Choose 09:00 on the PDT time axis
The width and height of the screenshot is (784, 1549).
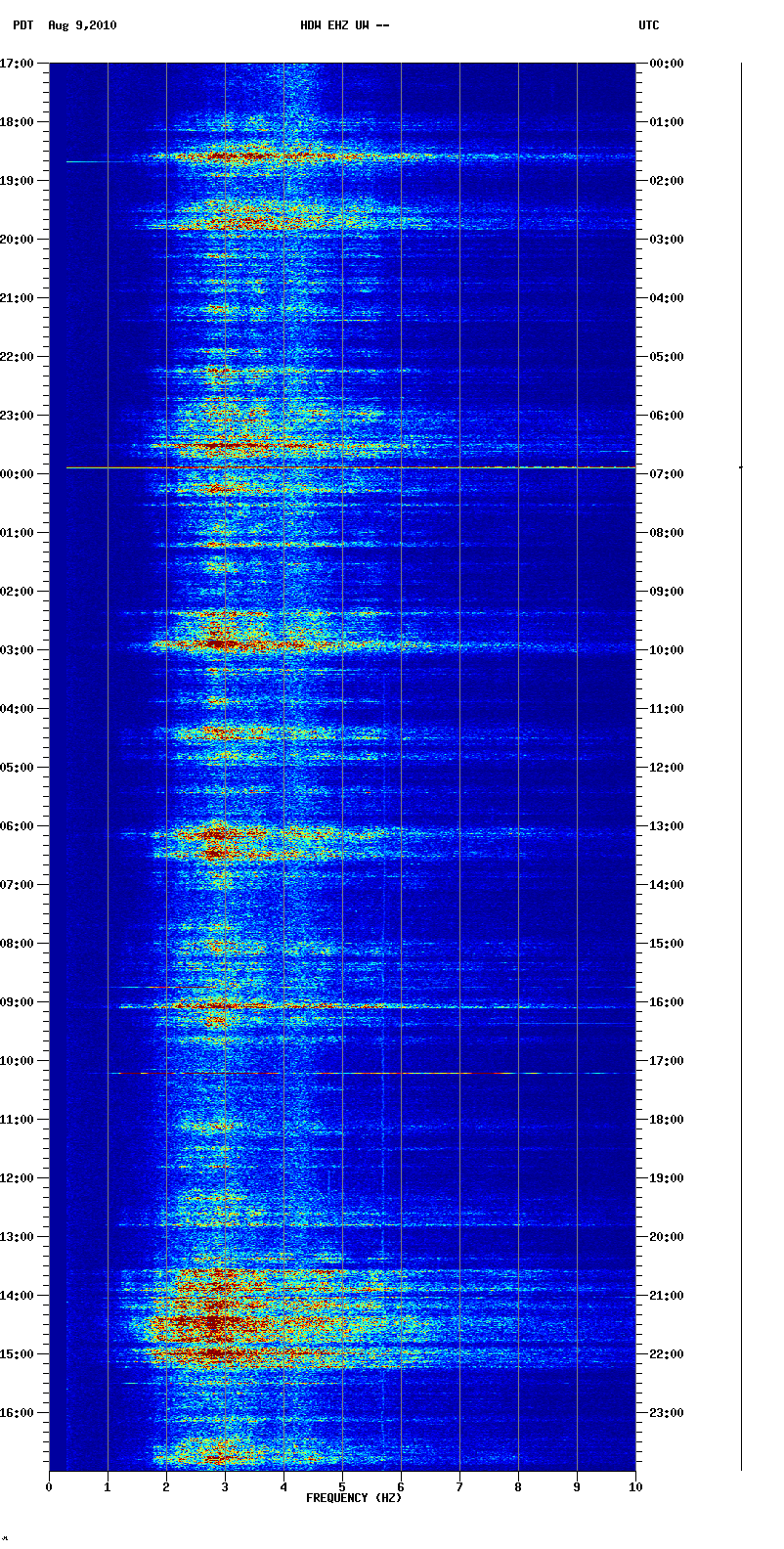[17, 1002]
